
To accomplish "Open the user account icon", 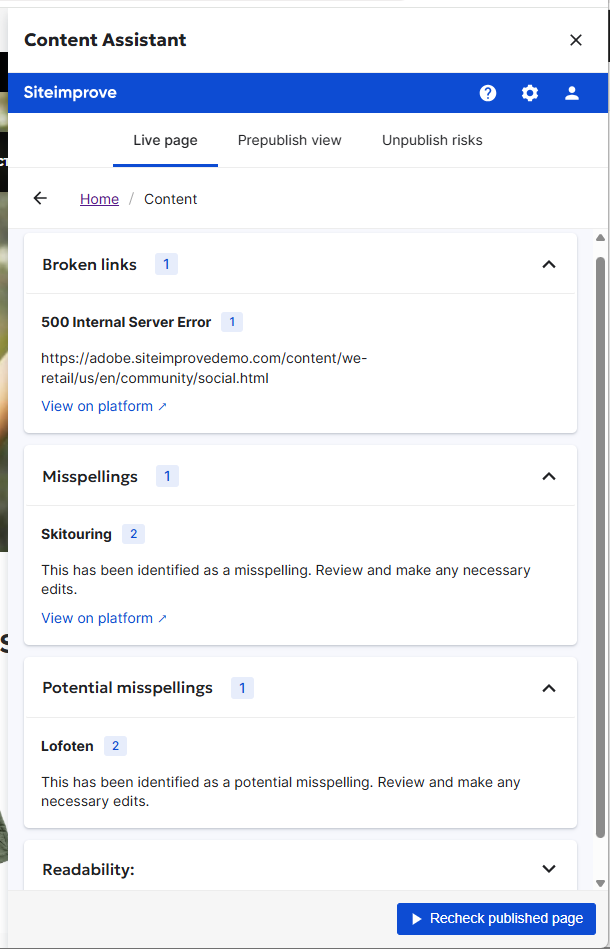I will point(572,93).
